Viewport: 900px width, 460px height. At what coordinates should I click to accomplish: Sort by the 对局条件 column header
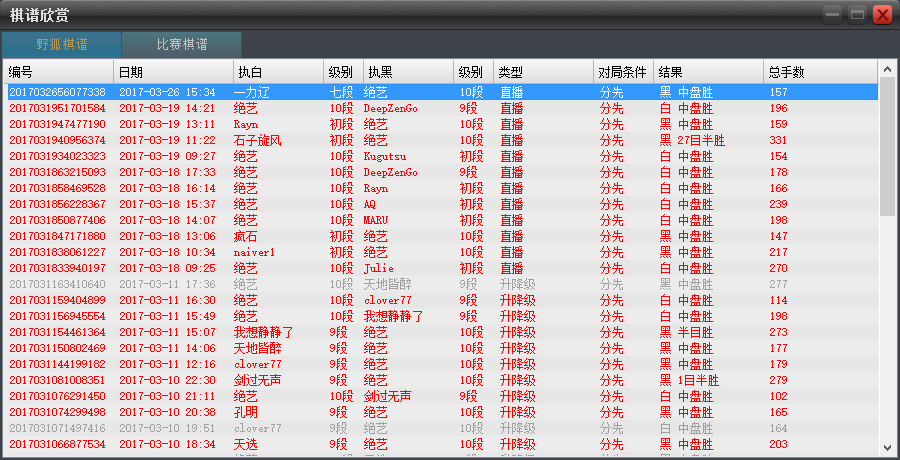click(x=623, y=72)
